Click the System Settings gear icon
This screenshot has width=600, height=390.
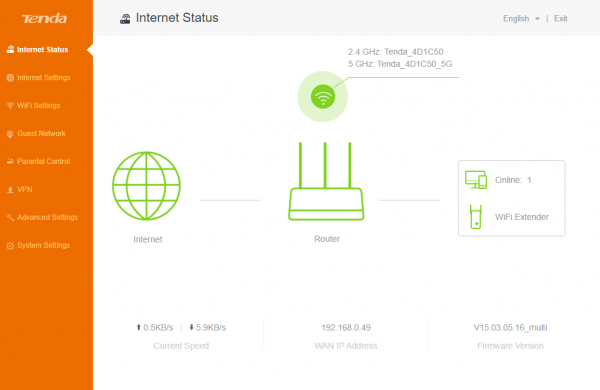[x=10, y=246]
